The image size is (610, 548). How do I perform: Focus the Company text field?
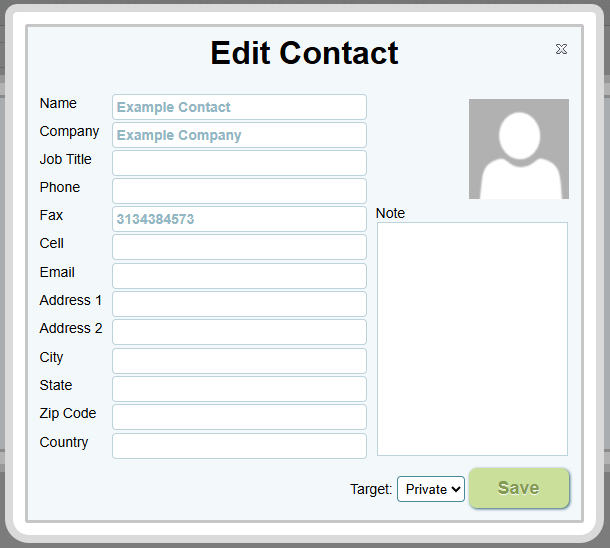click(x=239, y=135)
